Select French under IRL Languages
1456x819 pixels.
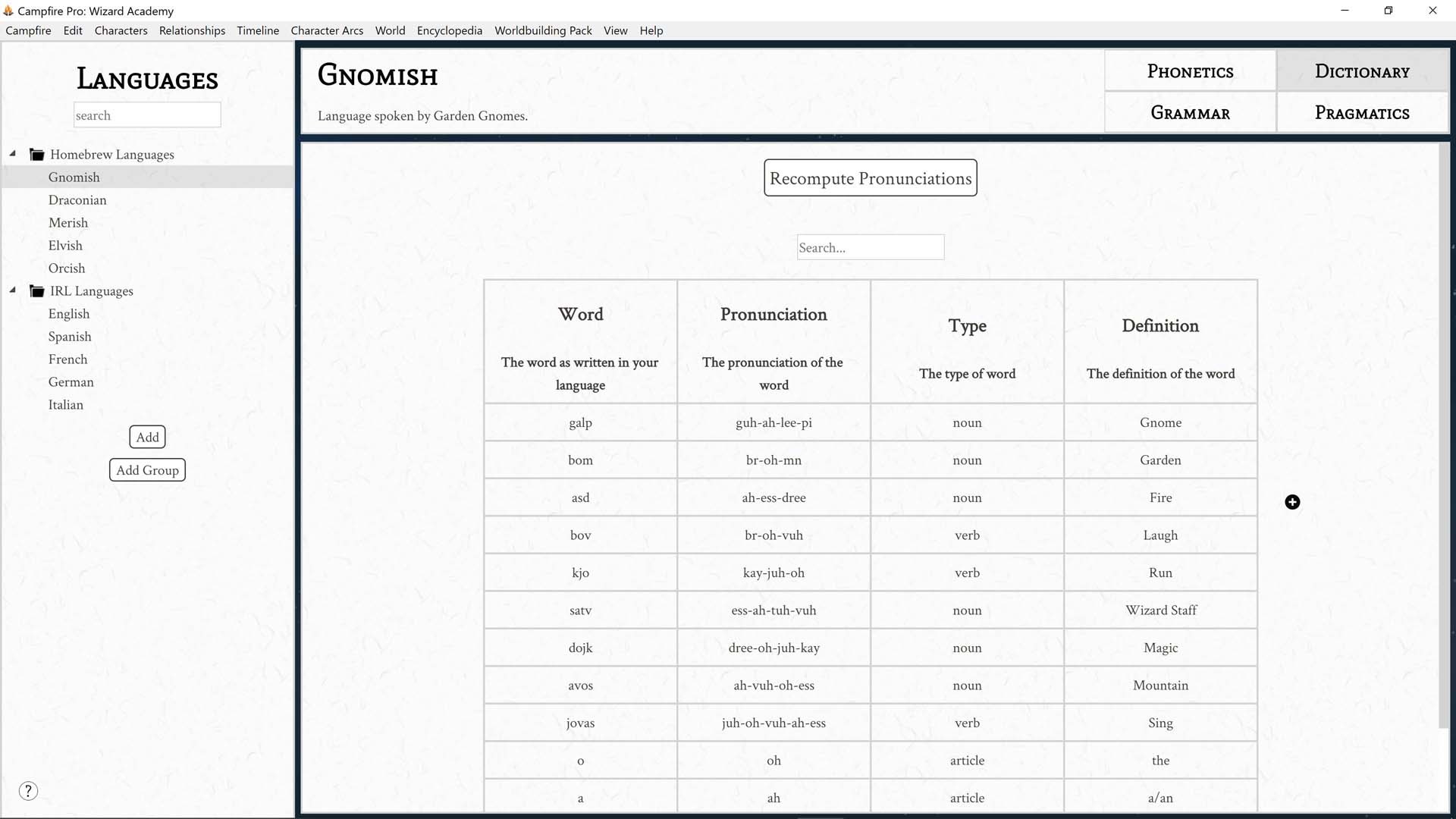[x=67, y=359]
